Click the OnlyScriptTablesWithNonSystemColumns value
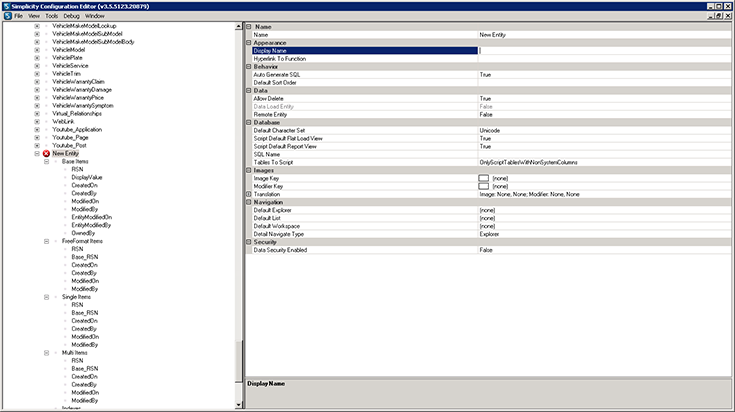 (x=528, y=162)
